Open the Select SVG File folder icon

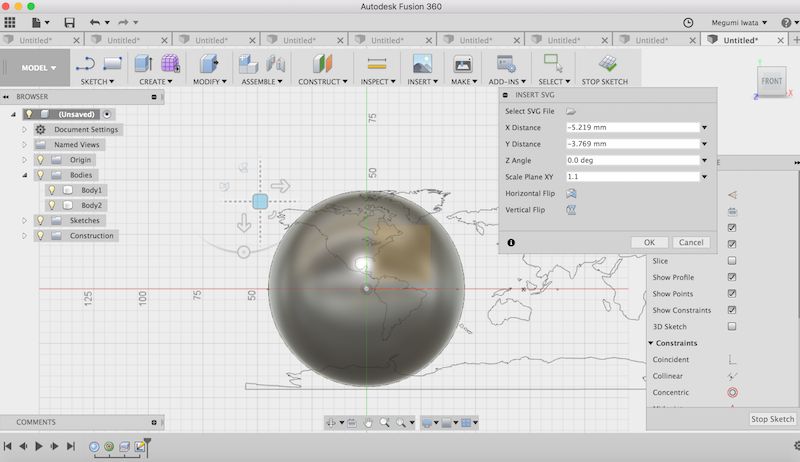point(570,111)
